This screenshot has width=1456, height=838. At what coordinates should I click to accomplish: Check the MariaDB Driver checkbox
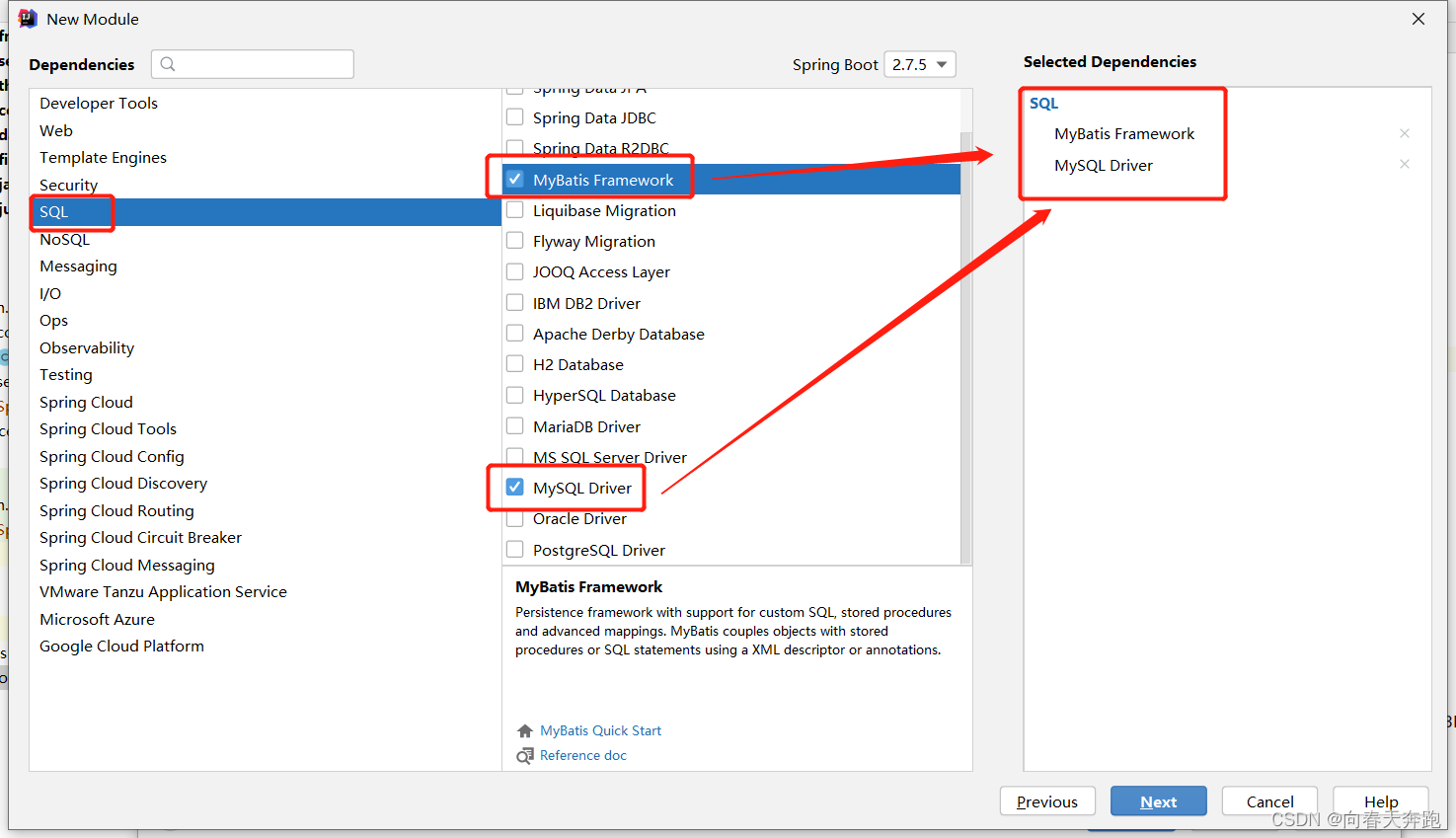pos(515,426)
